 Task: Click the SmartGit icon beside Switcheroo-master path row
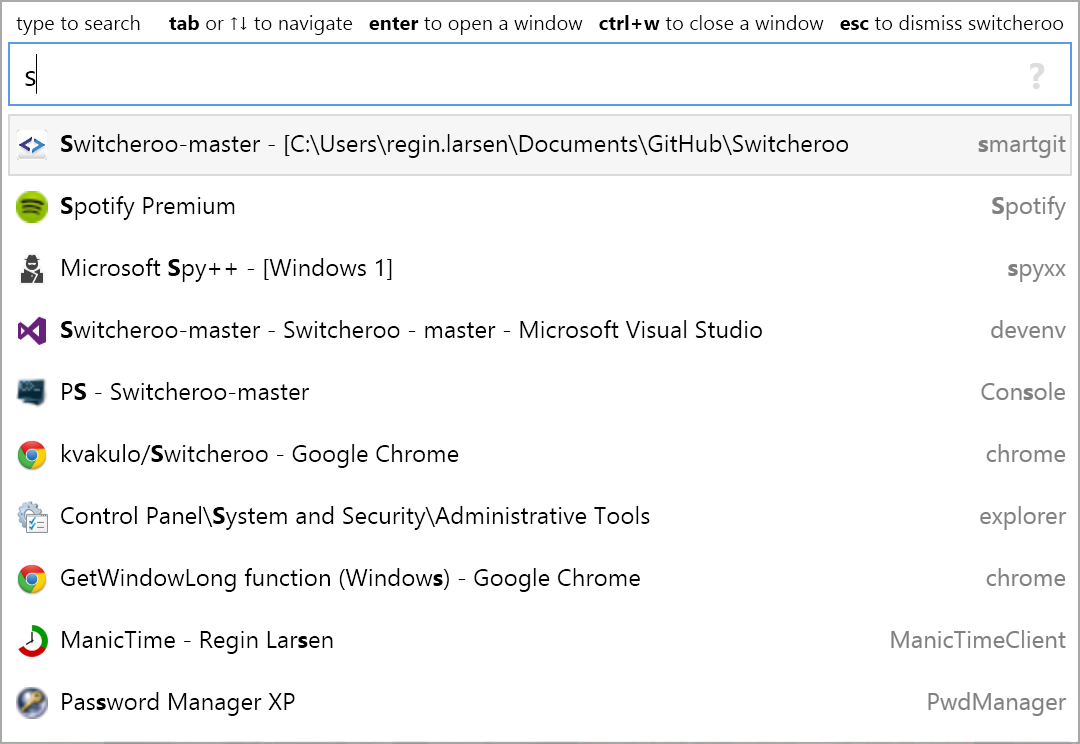(32, 145)
